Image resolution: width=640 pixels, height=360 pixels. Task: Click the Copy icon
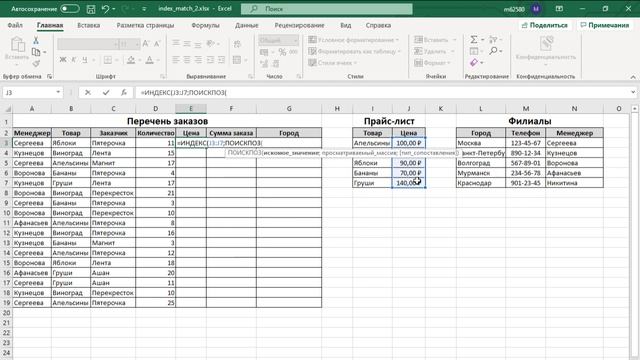click(x=36, y=52)
